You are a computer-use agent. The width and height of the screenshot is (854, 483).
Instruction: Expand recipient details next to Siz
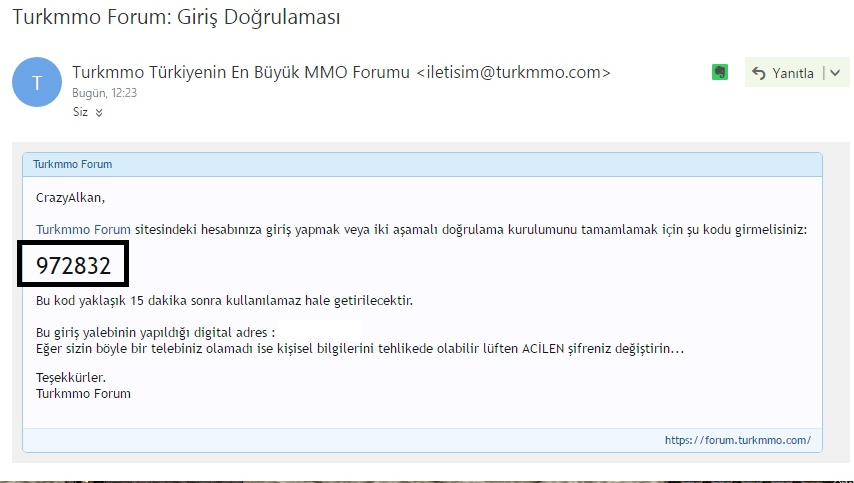point(99,113)
